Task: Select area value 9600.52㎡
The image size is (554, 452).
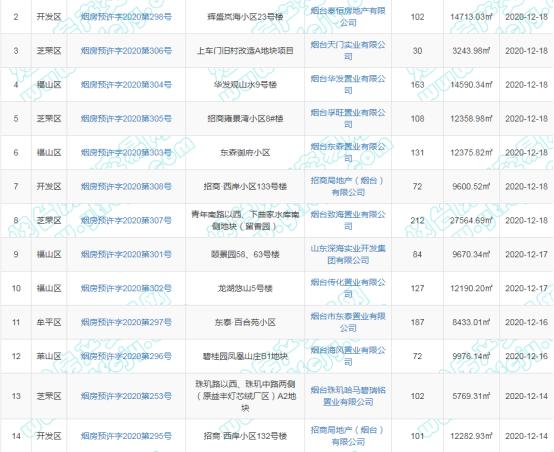Action: click(x=471, y=187)
